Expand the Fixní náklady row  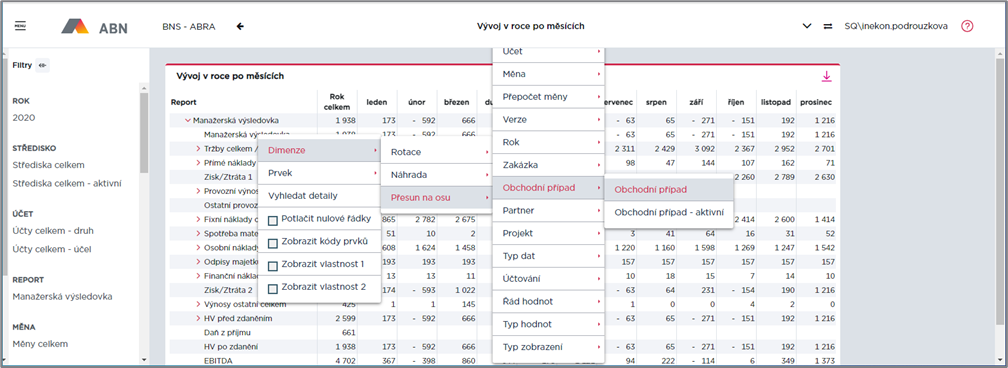click(x=199, y=219)
